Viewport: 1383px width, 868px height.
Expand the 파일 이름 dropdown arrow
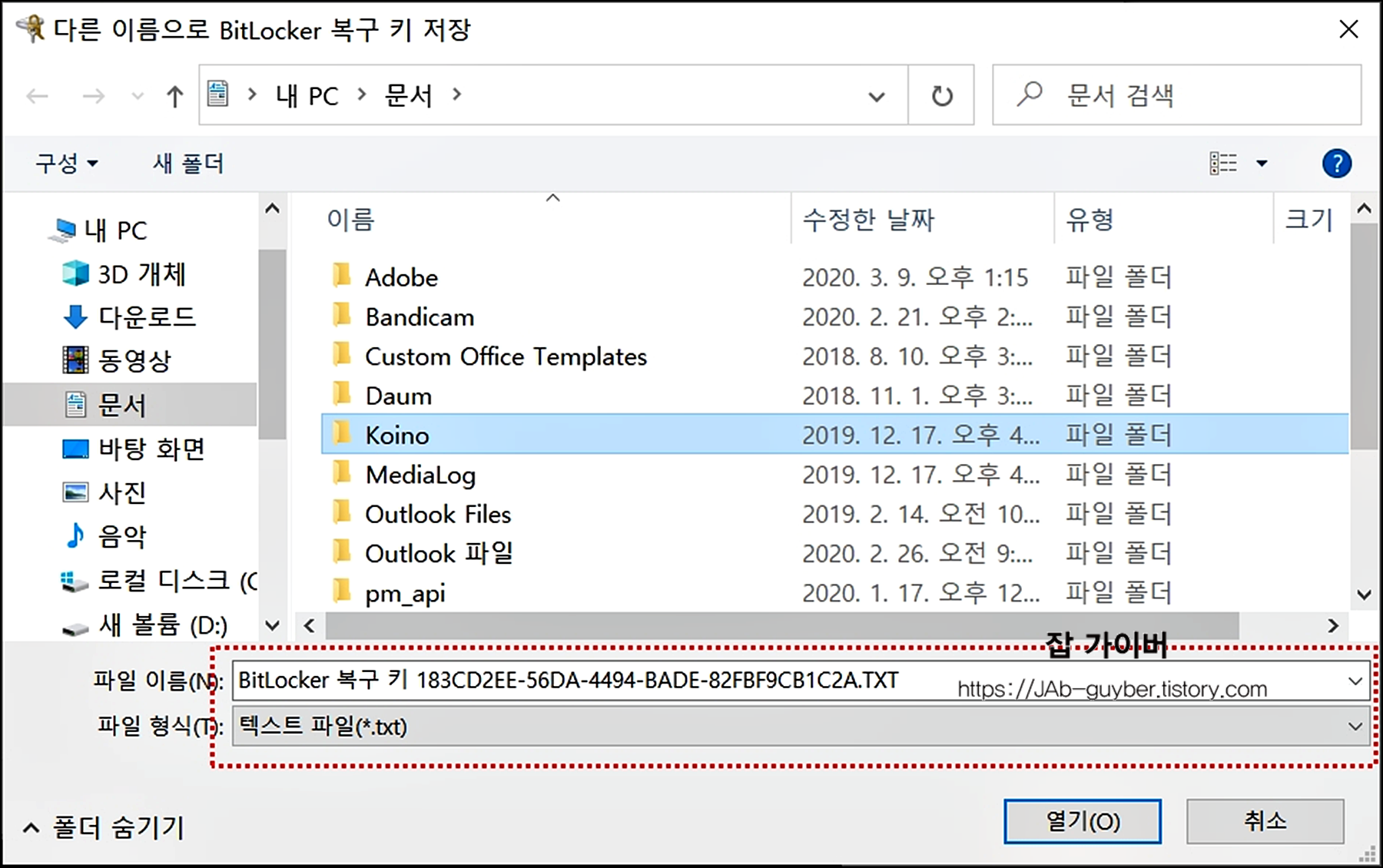pyautogui.click(x=1355, y=681)
